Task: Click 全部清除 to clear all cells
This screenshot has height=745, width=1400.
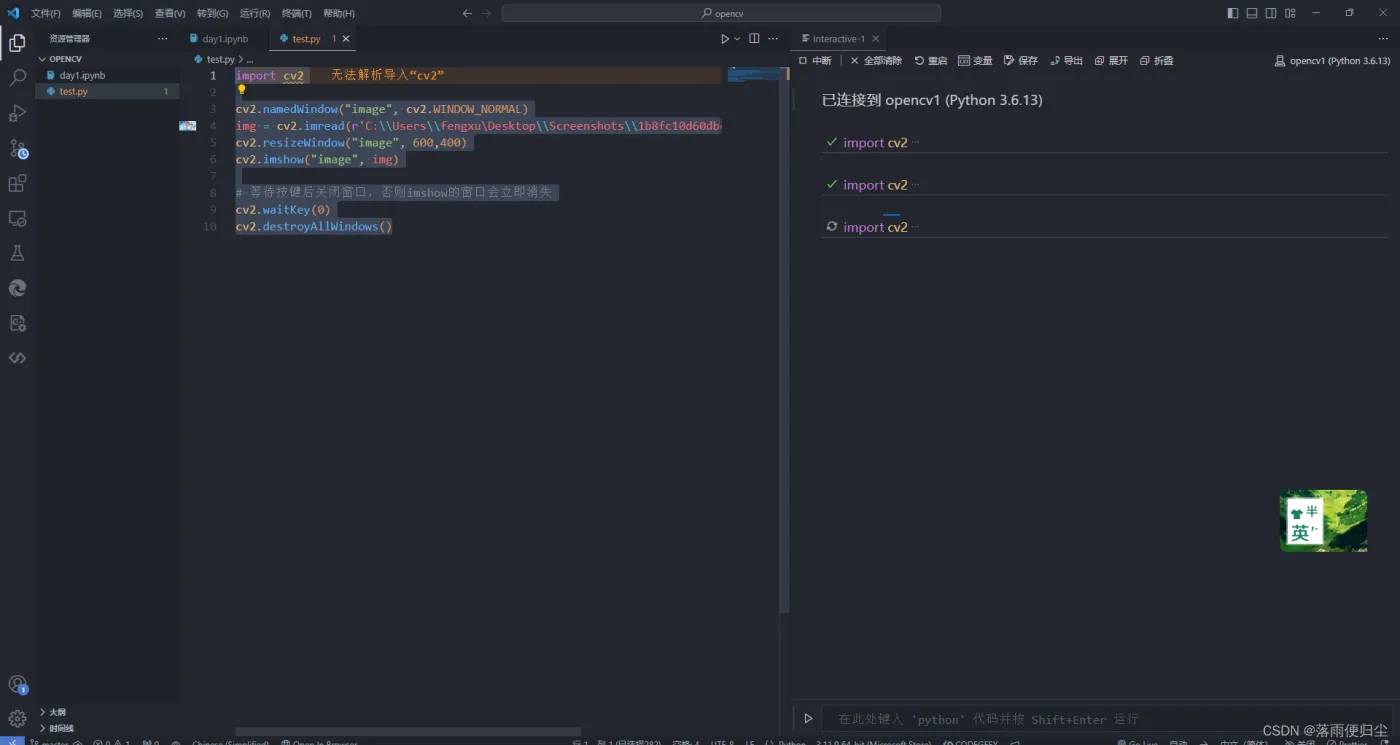Action: coord(876,61)
